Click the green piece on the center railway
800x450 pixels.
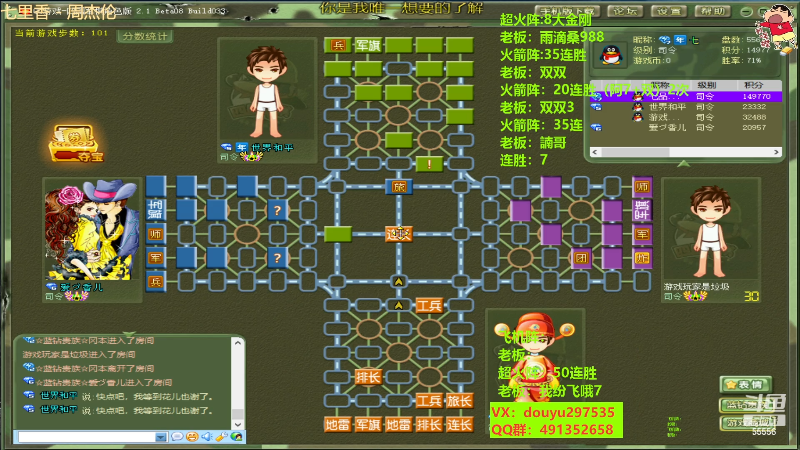pos(337,234)
